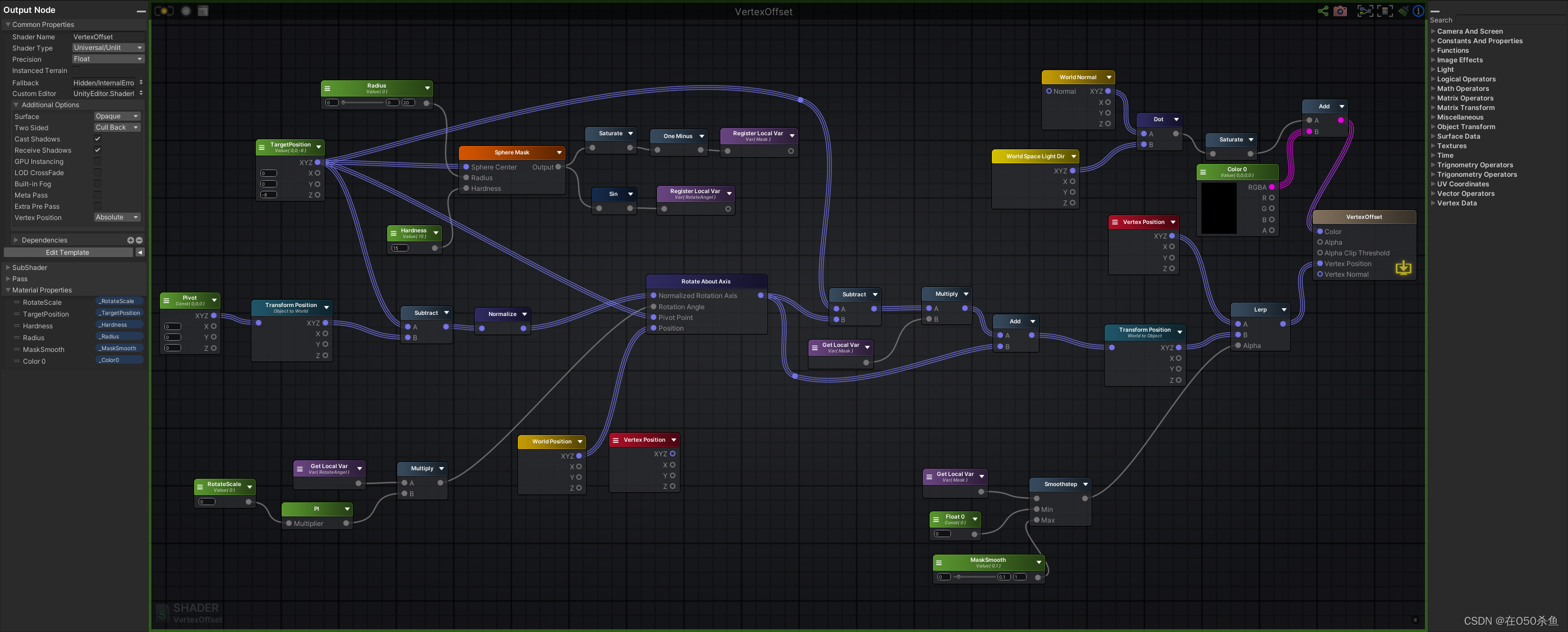Expand the Dependencies section
The image size is (1568, 632).
point(16,240)
